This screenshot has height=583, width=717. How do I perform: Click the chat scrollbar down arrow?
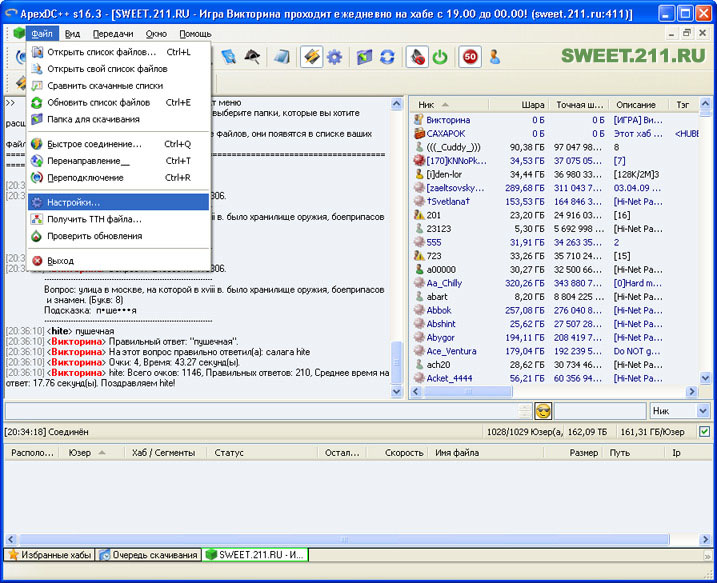(x=396, y=392)
